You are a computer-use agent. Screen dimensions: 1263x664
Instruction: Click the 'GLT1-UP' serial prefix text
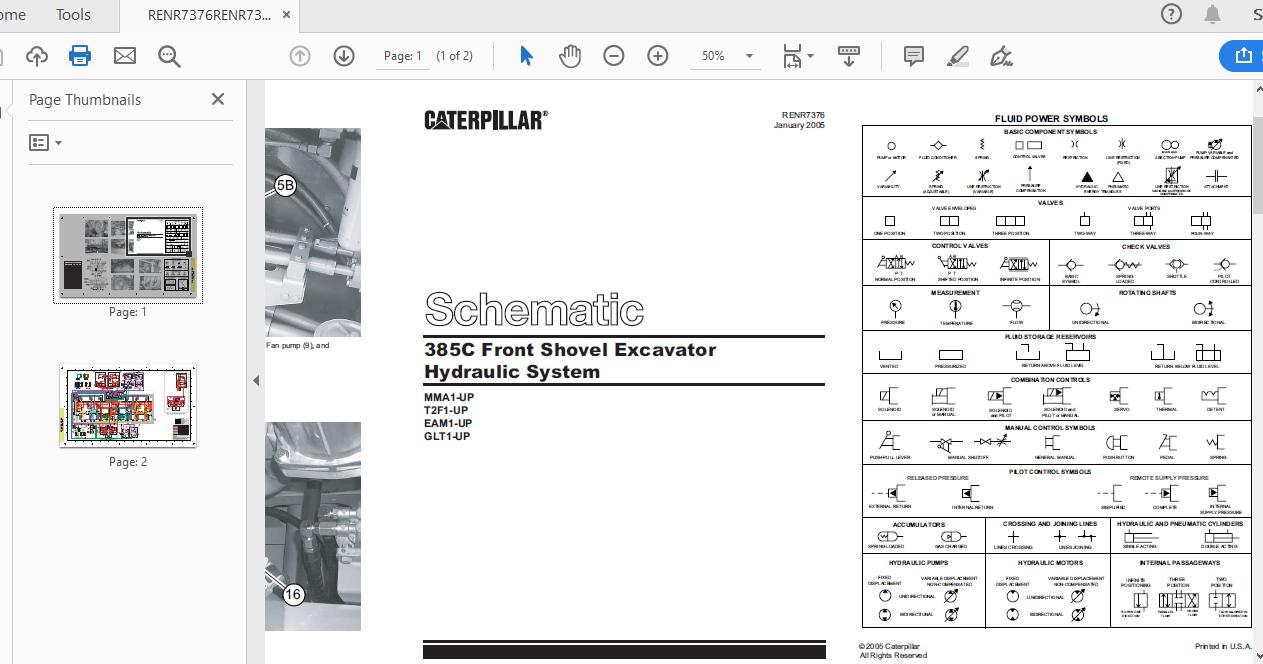[447, 436]
